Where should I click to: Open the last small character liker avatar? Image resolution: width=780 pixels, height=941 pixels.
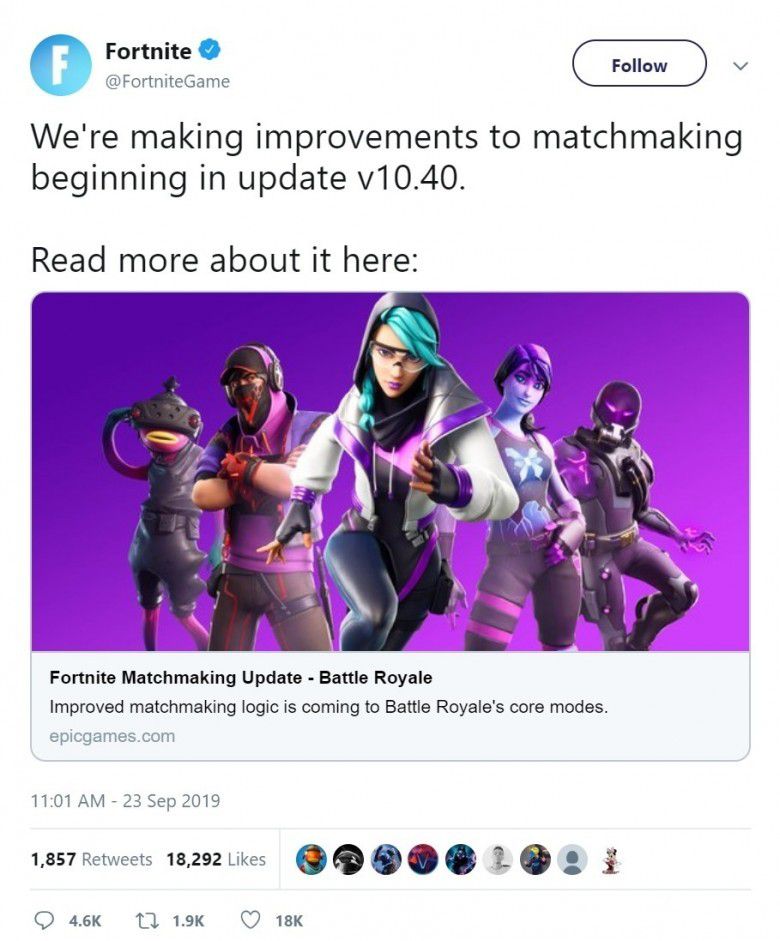pos(610,859)
